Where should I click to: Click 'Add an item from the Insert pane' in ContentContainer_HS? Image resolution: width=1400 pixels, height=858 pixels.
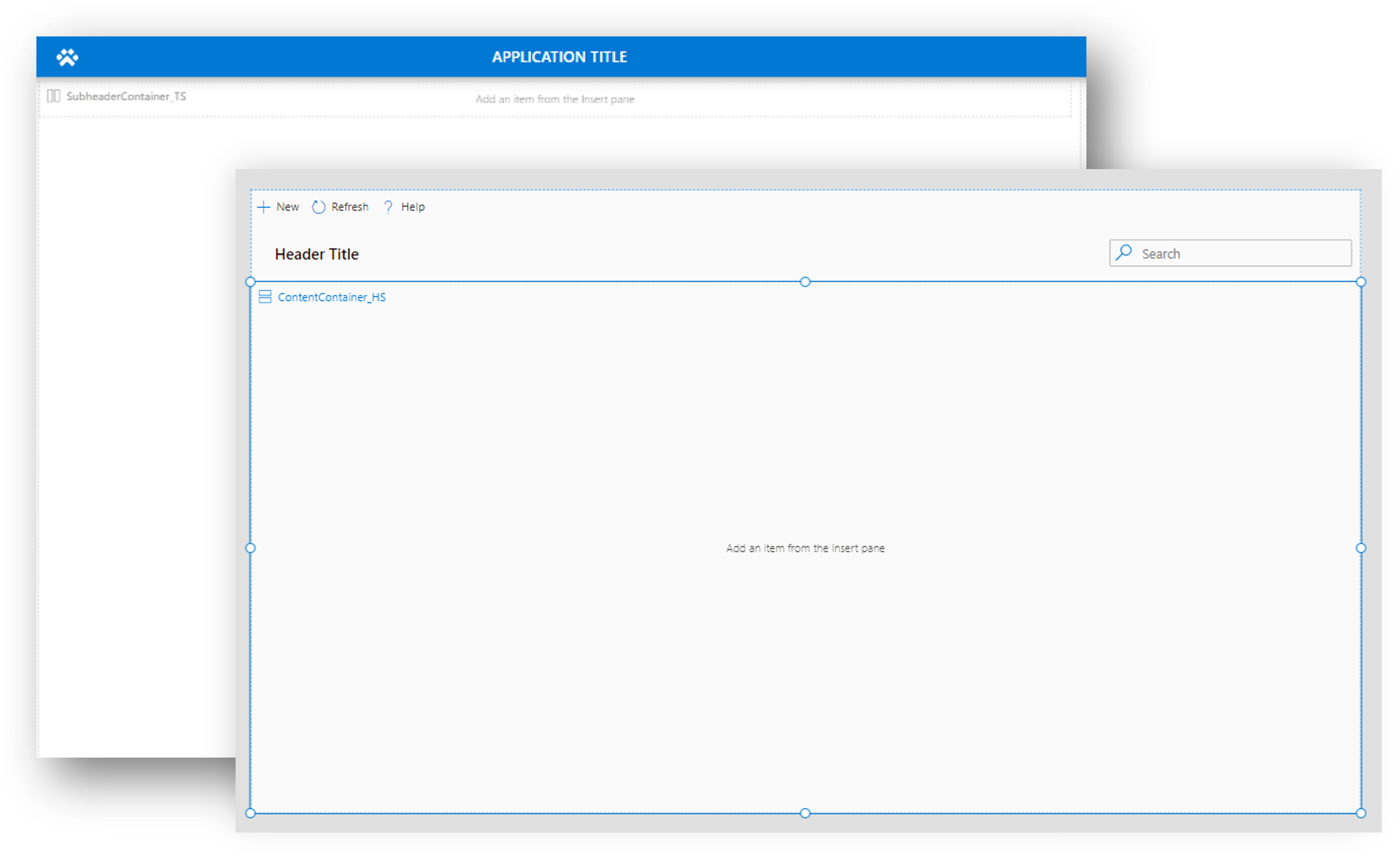pos(805,548)
